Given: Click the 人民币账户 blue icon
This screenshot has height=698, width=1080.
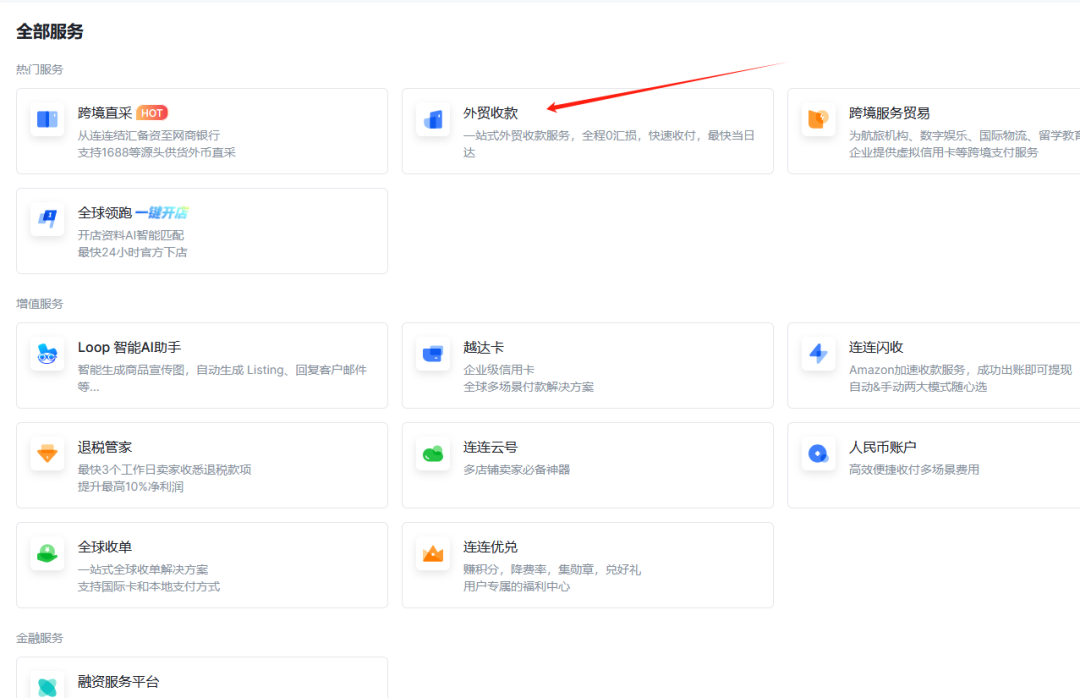Looking at the screenshot, I should coord(818,454).
